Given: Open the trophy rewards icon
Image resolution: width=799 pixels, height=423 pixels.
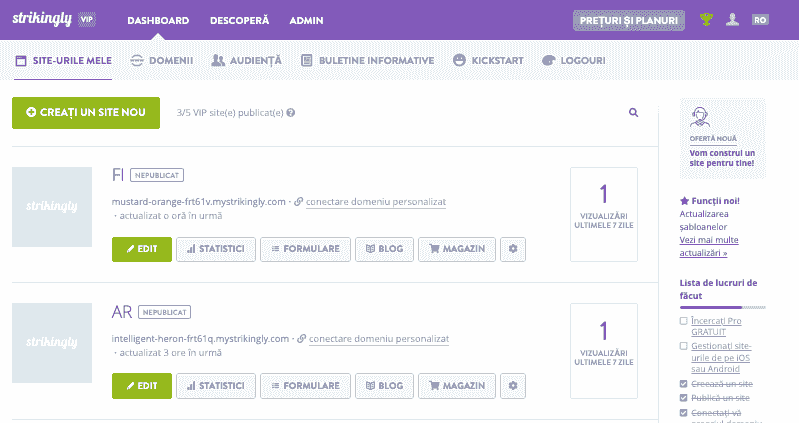Looking at the screenshot, I should (x=706, y=20).
